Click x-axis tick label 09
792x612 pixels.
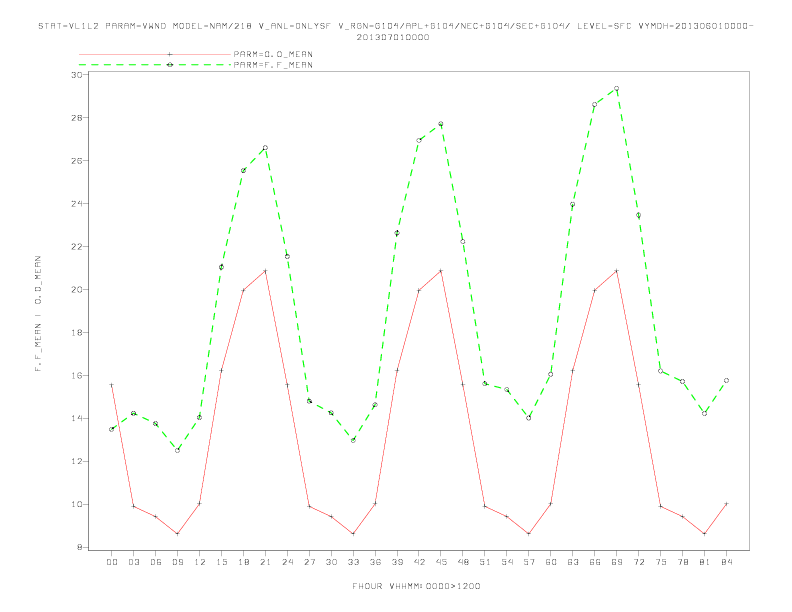[x=177, y=562]
